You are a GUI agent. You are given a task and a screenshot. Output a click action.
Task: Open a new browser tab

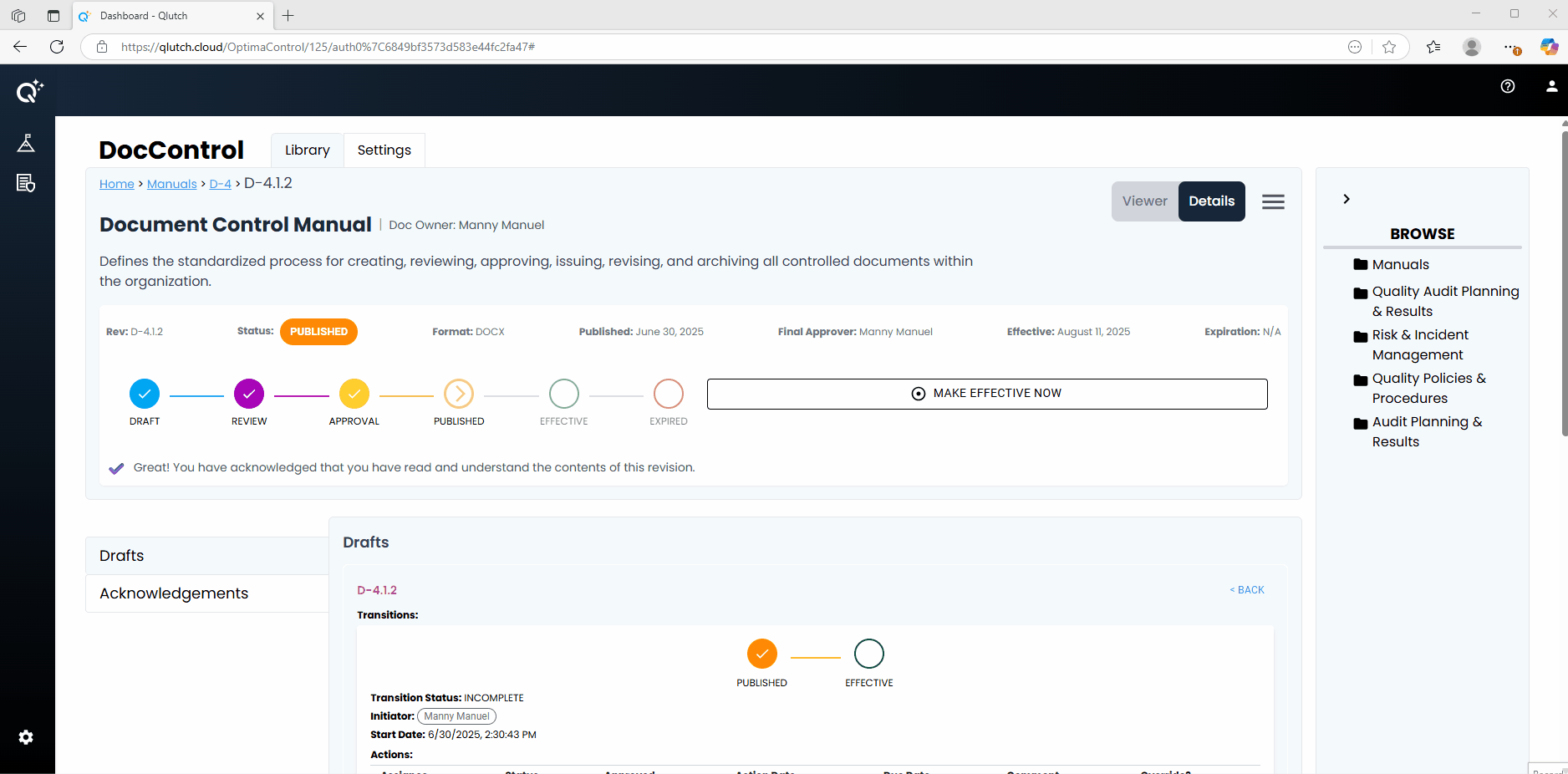[288, 16]
